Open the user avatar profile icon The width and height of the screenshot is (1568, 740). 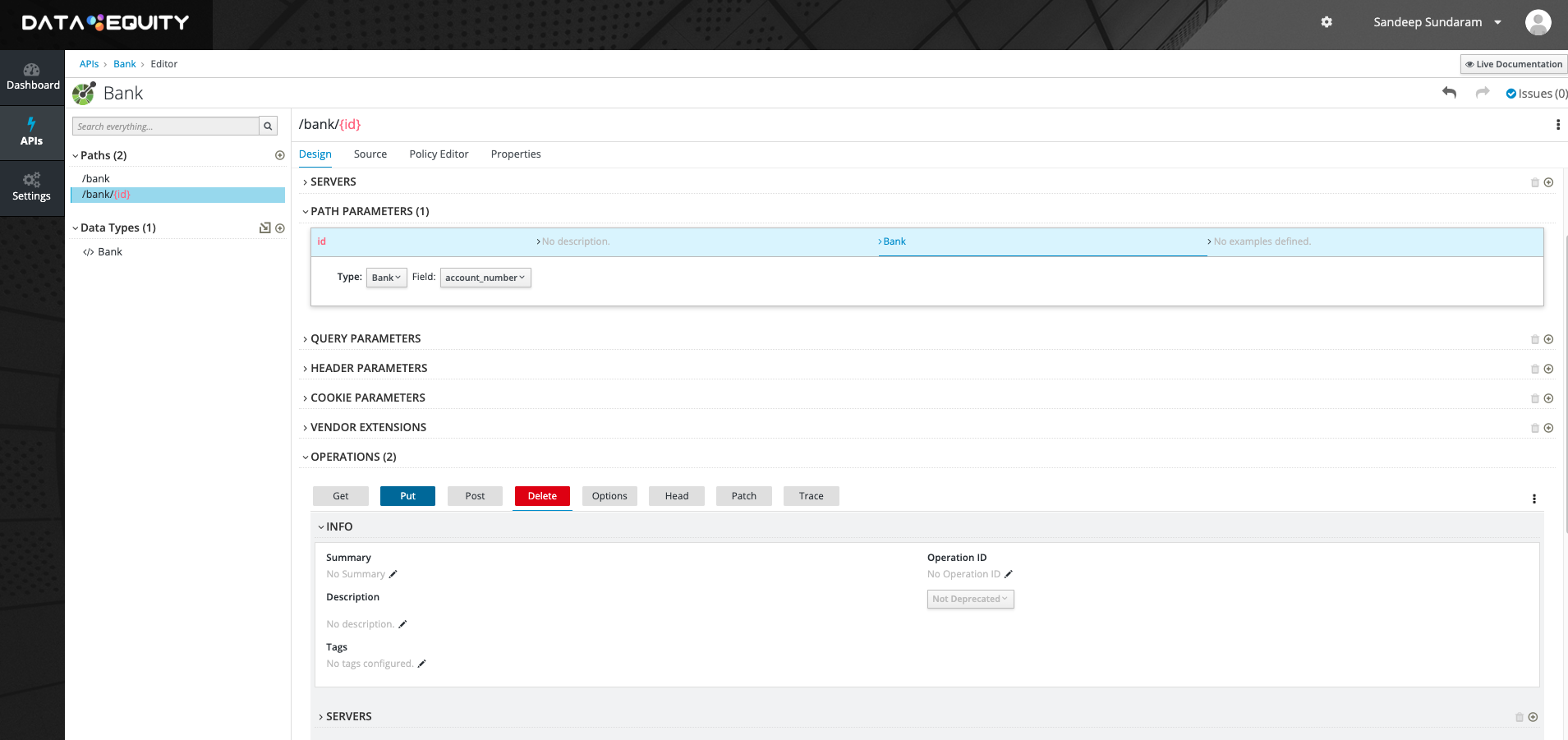point(1538,22)
